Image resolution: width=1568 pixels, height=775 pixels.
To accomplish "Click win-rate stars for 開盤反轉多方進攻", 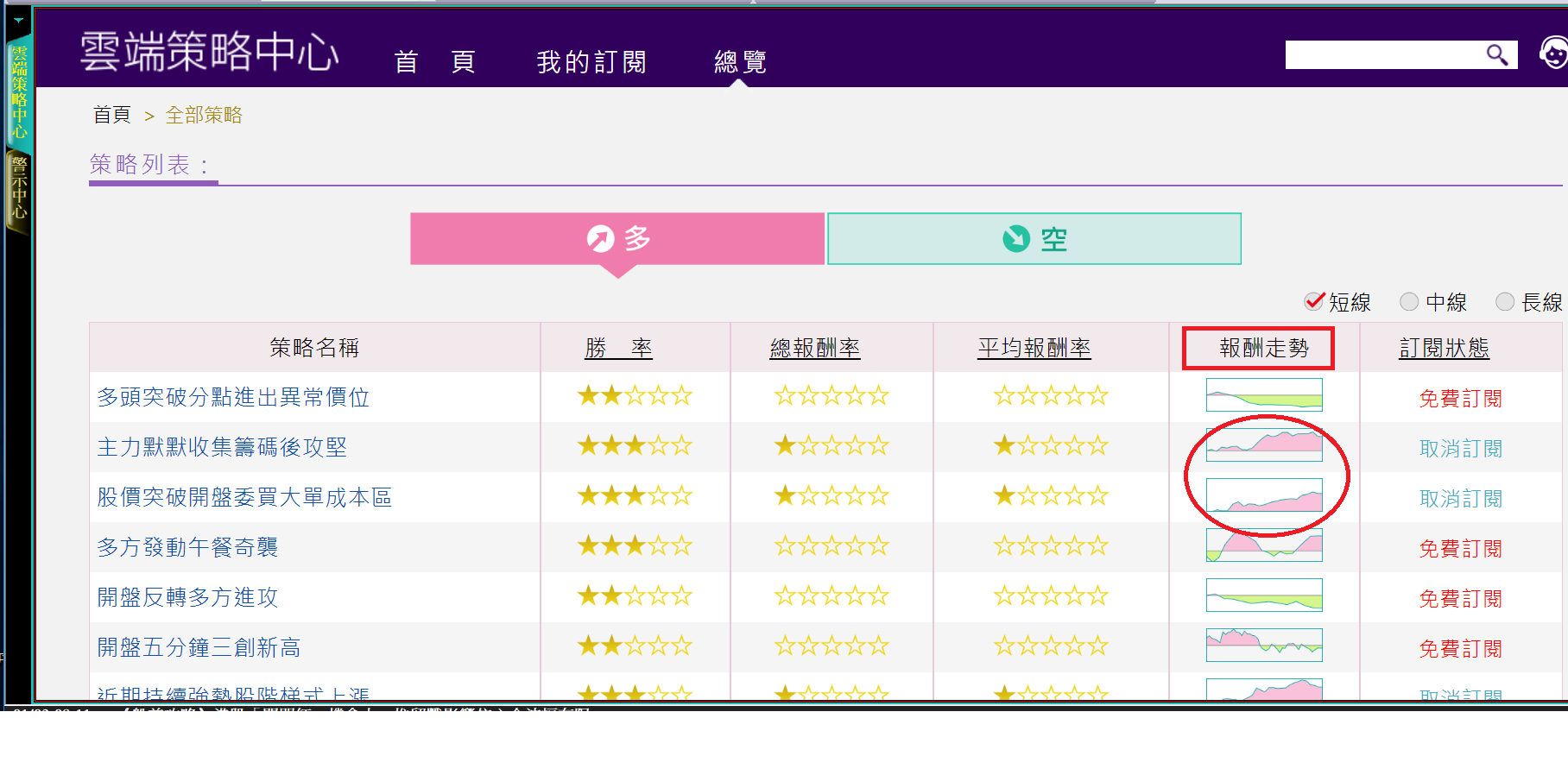I will (x=635, y=596).
